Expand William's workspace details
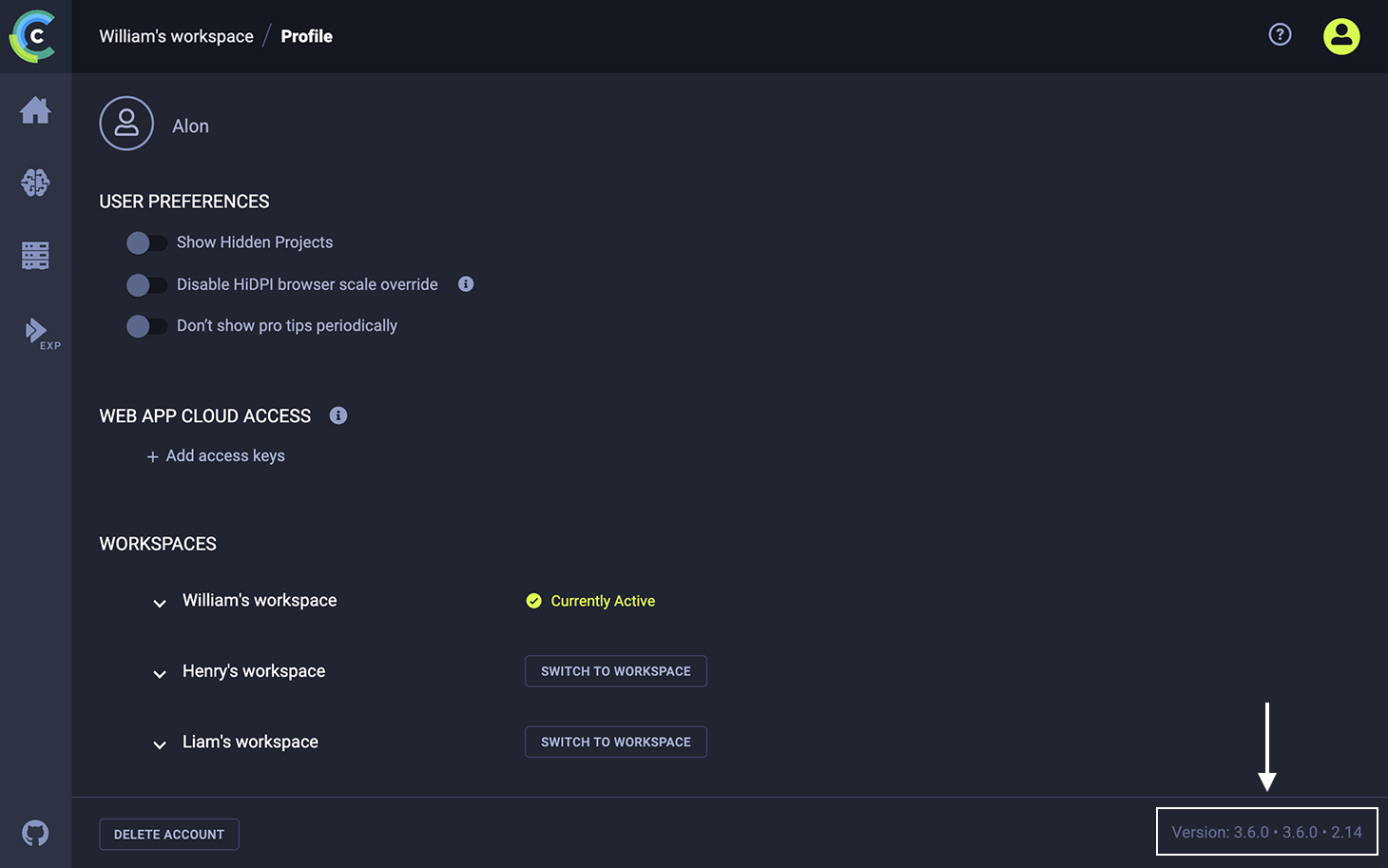 (160, 603)
